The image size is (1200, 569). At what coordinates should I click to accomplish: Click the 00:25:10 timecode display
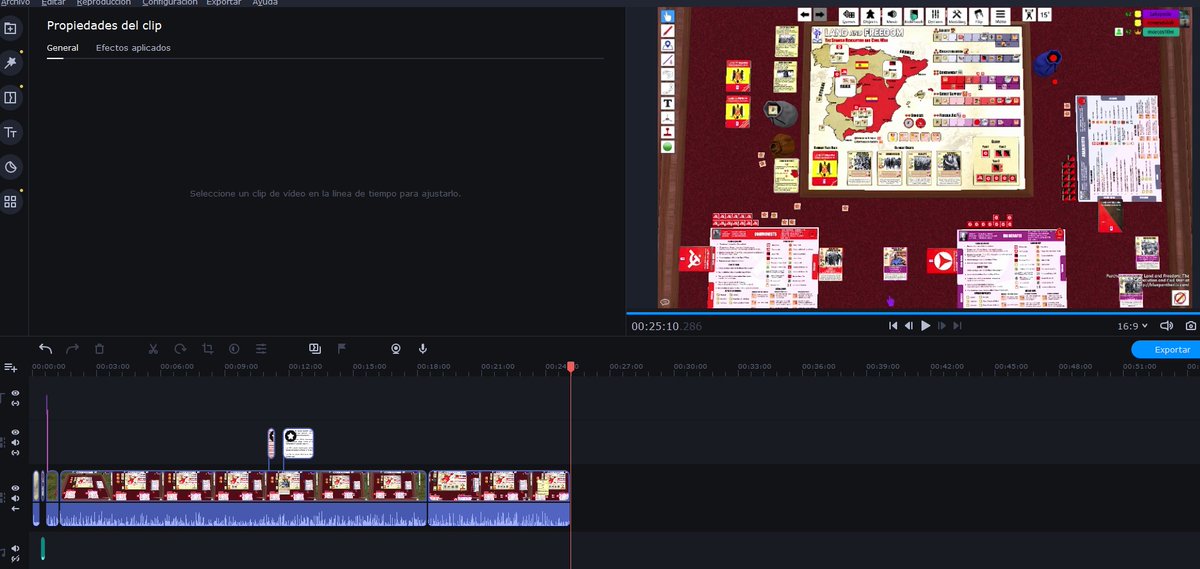click(666, 326)
